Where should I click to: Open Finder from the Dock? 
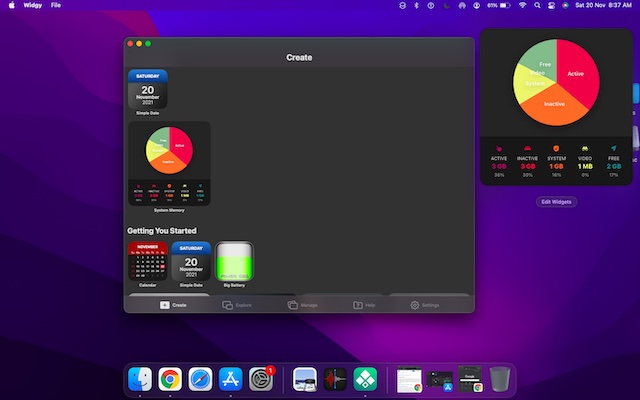point(140,379)
